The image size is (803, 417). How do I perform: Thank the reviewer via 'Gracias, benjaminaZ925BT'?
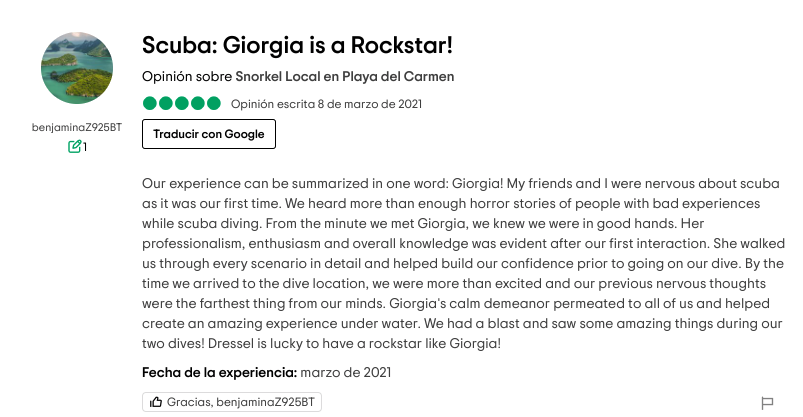click(232, 402)
